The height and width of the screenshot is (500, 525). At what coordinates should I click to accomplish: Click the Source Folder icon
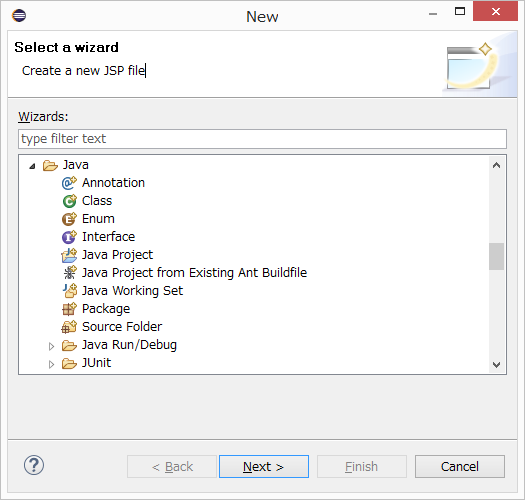click(x=69, y=327)
